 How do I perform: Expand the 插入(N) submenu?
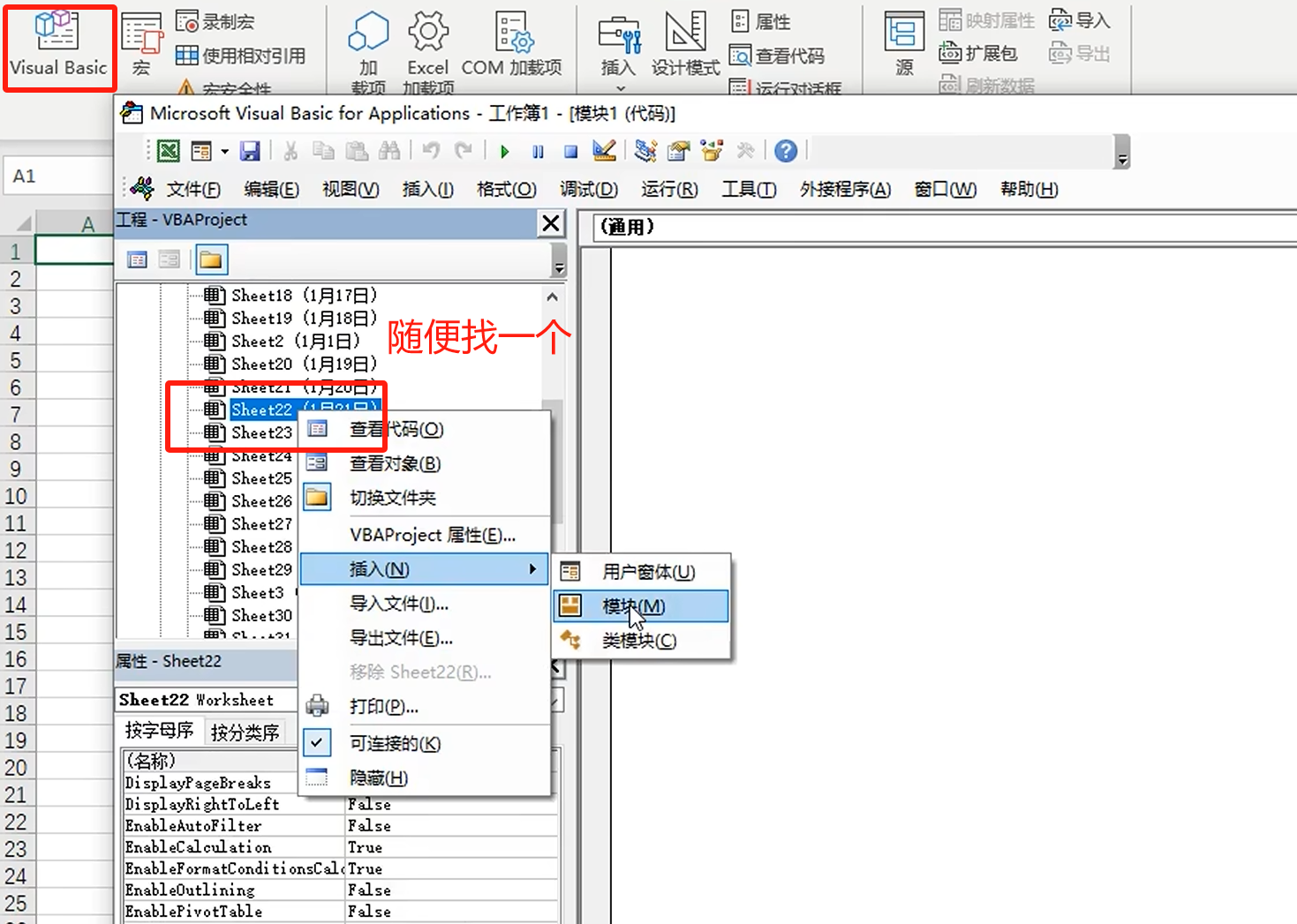[x=425, y=569]
